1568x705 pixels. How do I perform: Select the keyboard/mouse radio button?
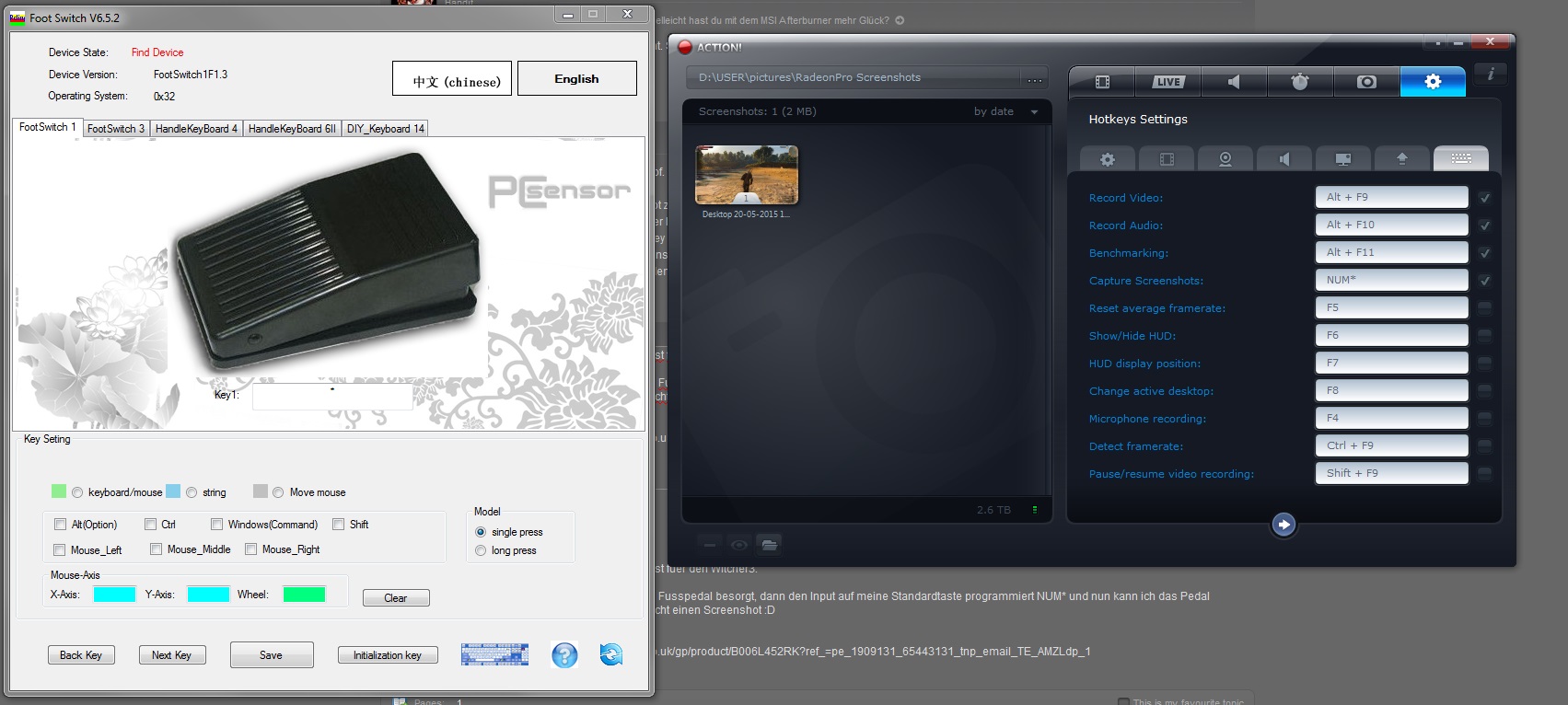coord(77,492)
